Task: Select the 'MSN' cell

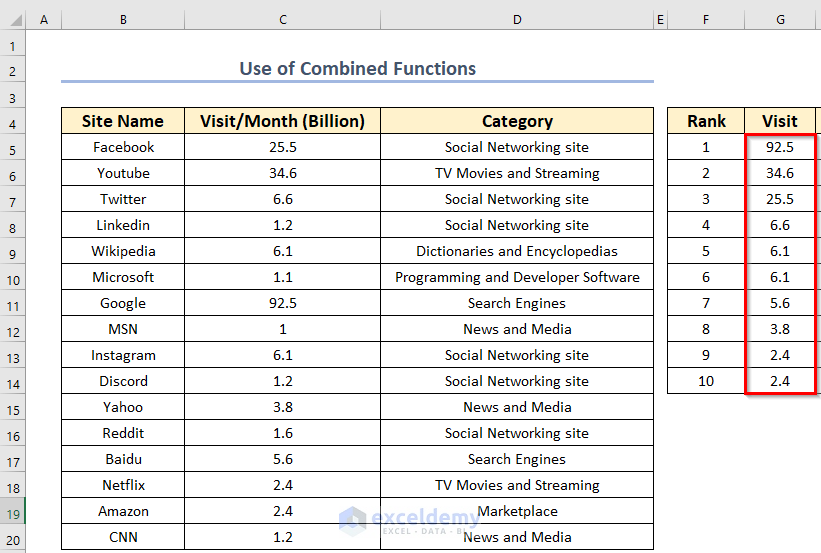Action: (123, 329)
